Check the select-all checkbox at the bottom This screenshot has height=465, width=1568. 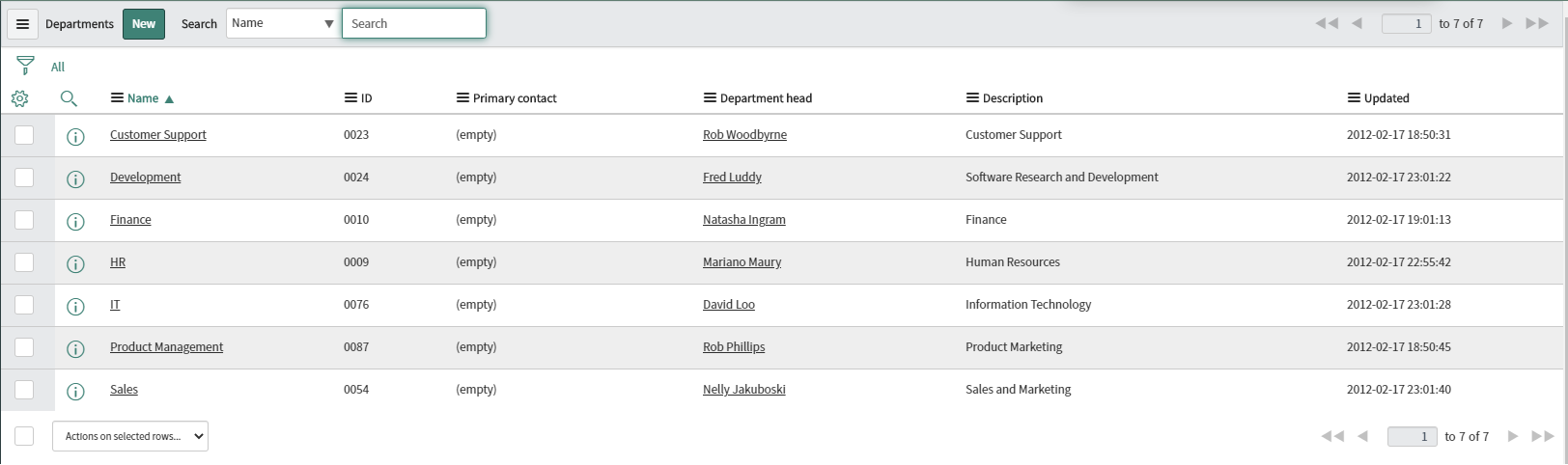coord(24,436)
